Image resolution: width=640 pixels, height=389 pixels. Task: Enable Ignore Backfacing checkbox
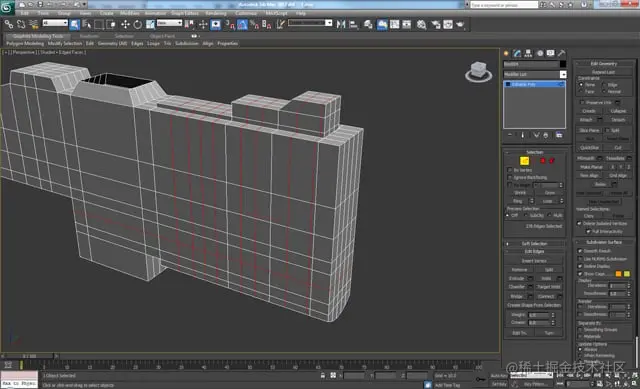(509, 178)
